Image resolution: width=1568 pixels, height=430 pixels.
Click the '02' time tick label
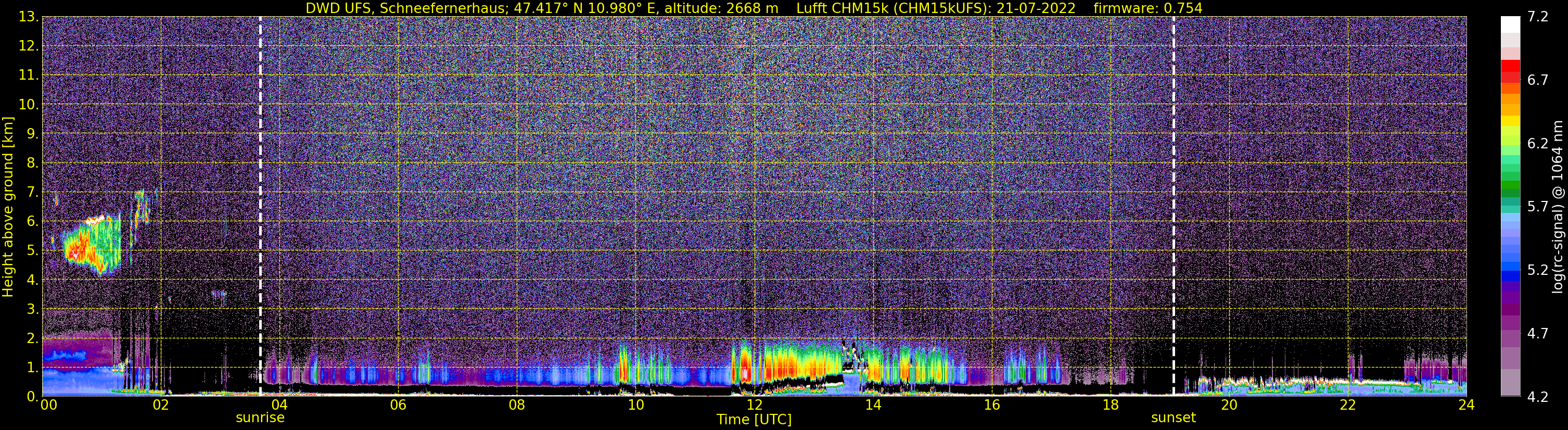(x=161, y=405)
